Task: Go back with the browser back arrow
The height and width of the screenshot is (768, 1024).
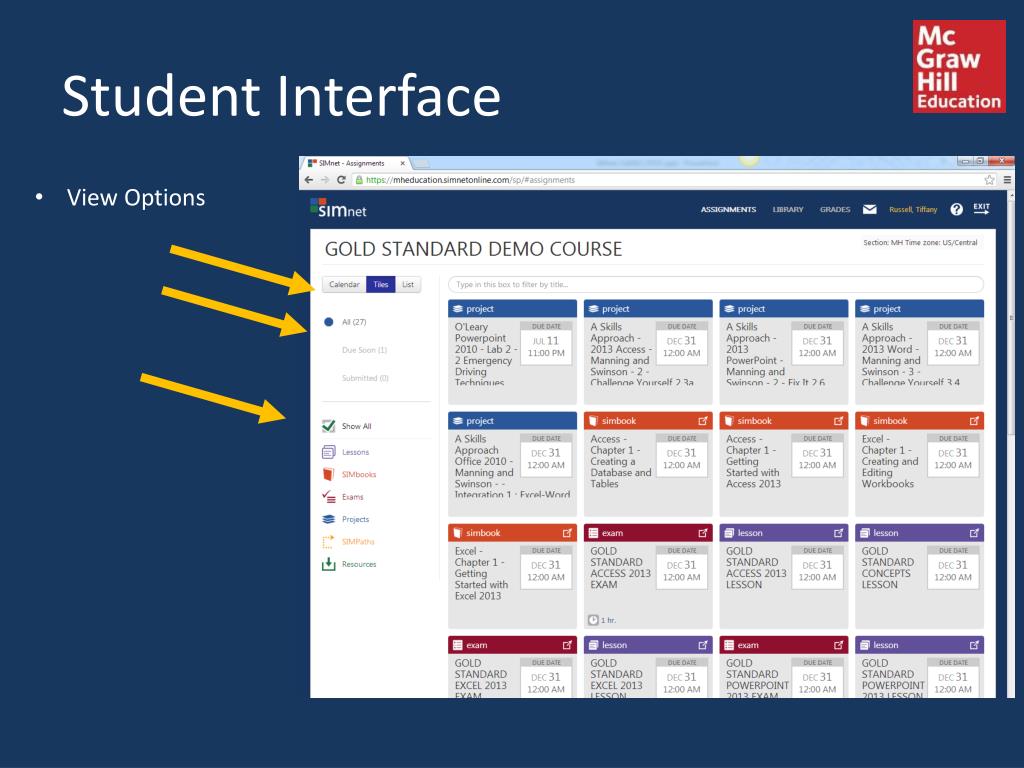Action: 309,180
